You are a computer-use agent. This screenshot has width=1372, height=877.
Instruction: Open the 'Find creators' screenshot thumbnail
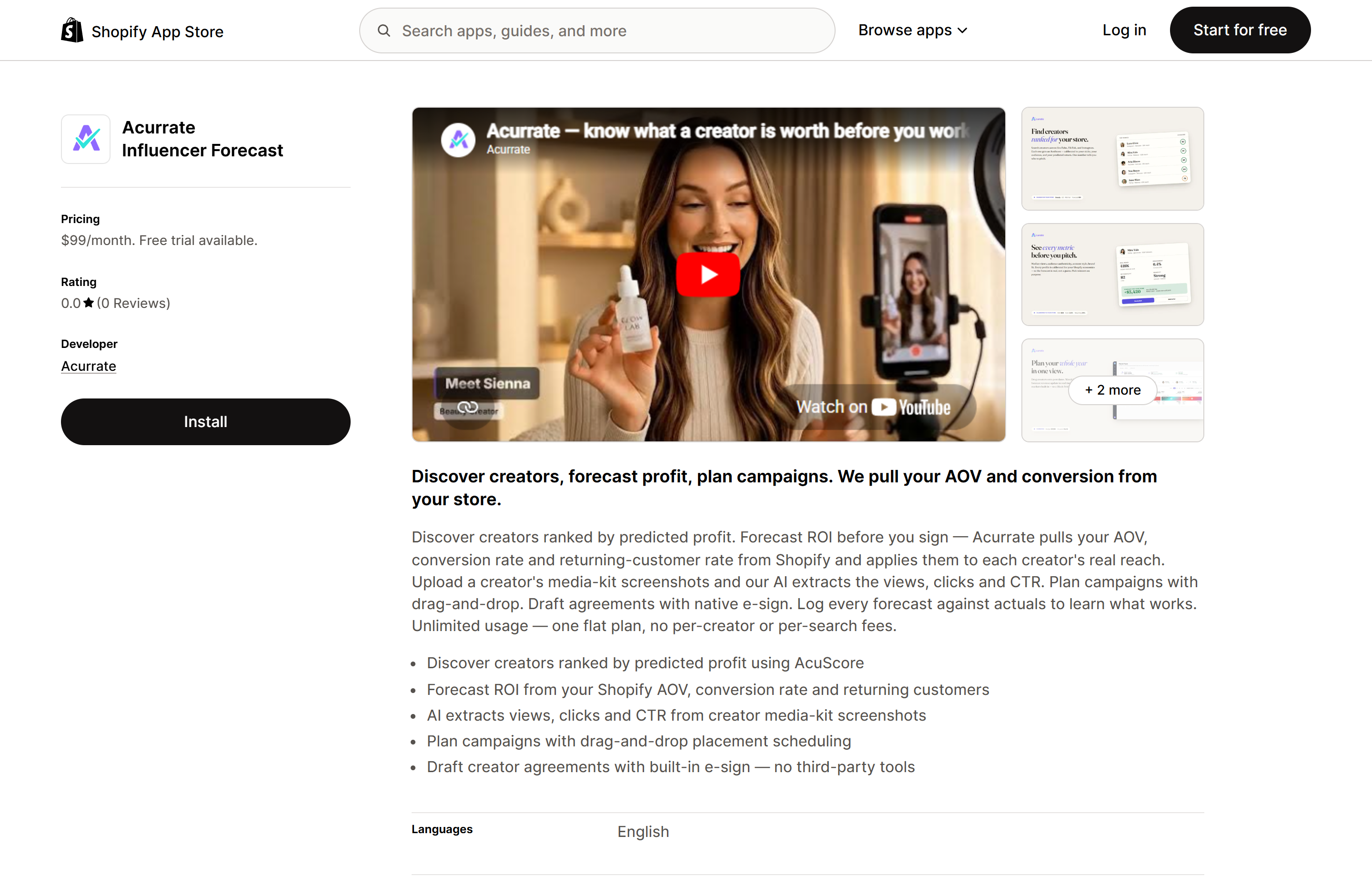coord(1112,159)
